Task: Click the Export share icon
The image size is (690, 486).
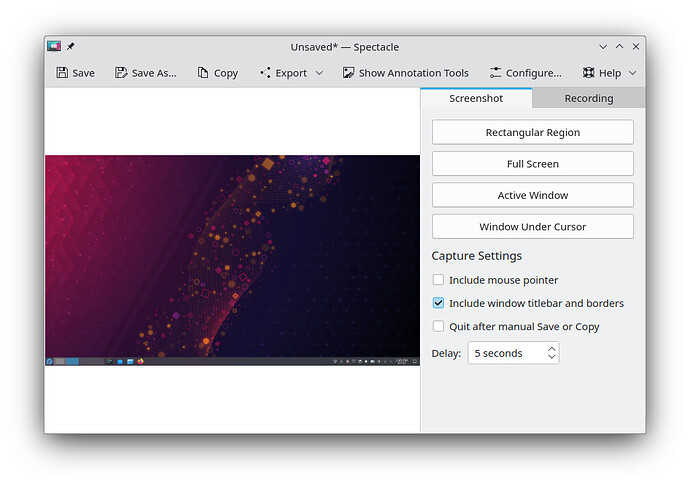Action: [265, 73]
